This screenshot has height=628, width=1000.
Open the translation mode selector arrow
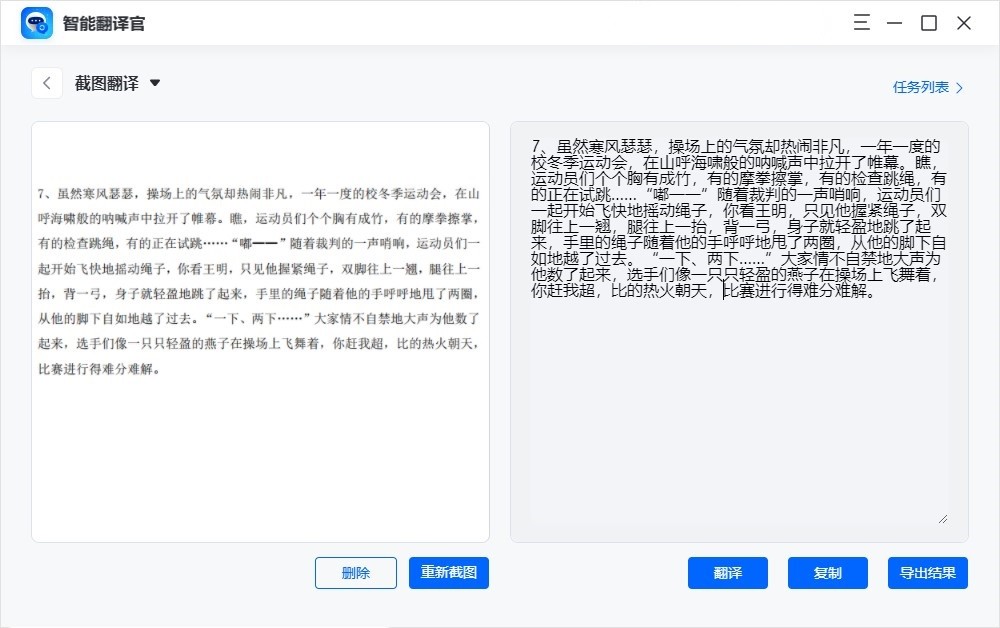[155, 84]
